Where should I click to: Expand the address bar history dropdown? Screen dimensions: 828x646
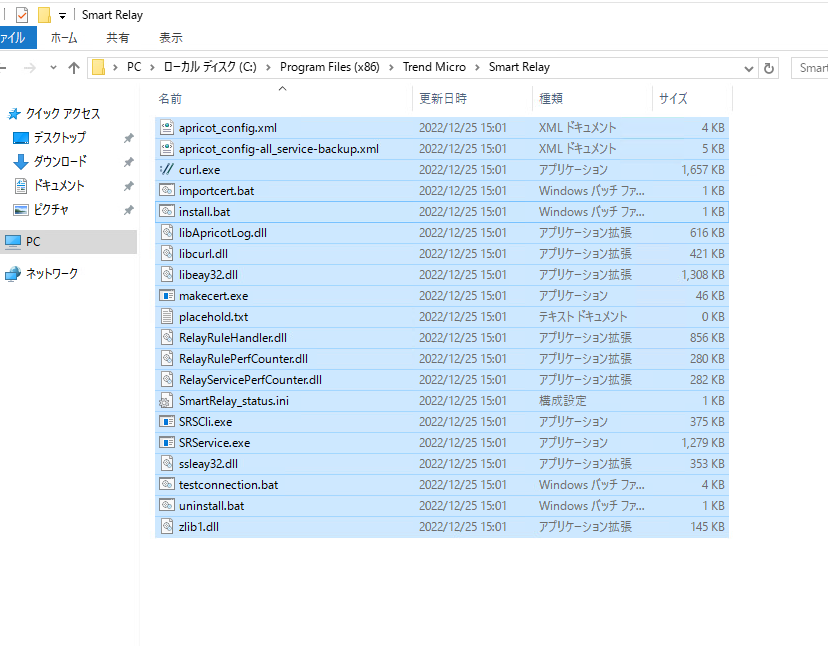pos(748,68)
